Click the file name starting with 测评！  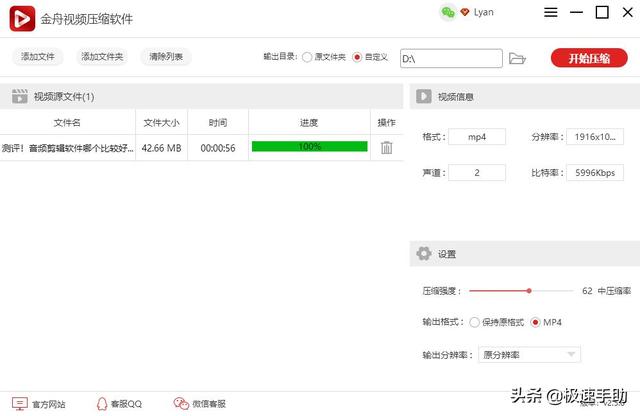pyautogui.click(x=67, y=148)
